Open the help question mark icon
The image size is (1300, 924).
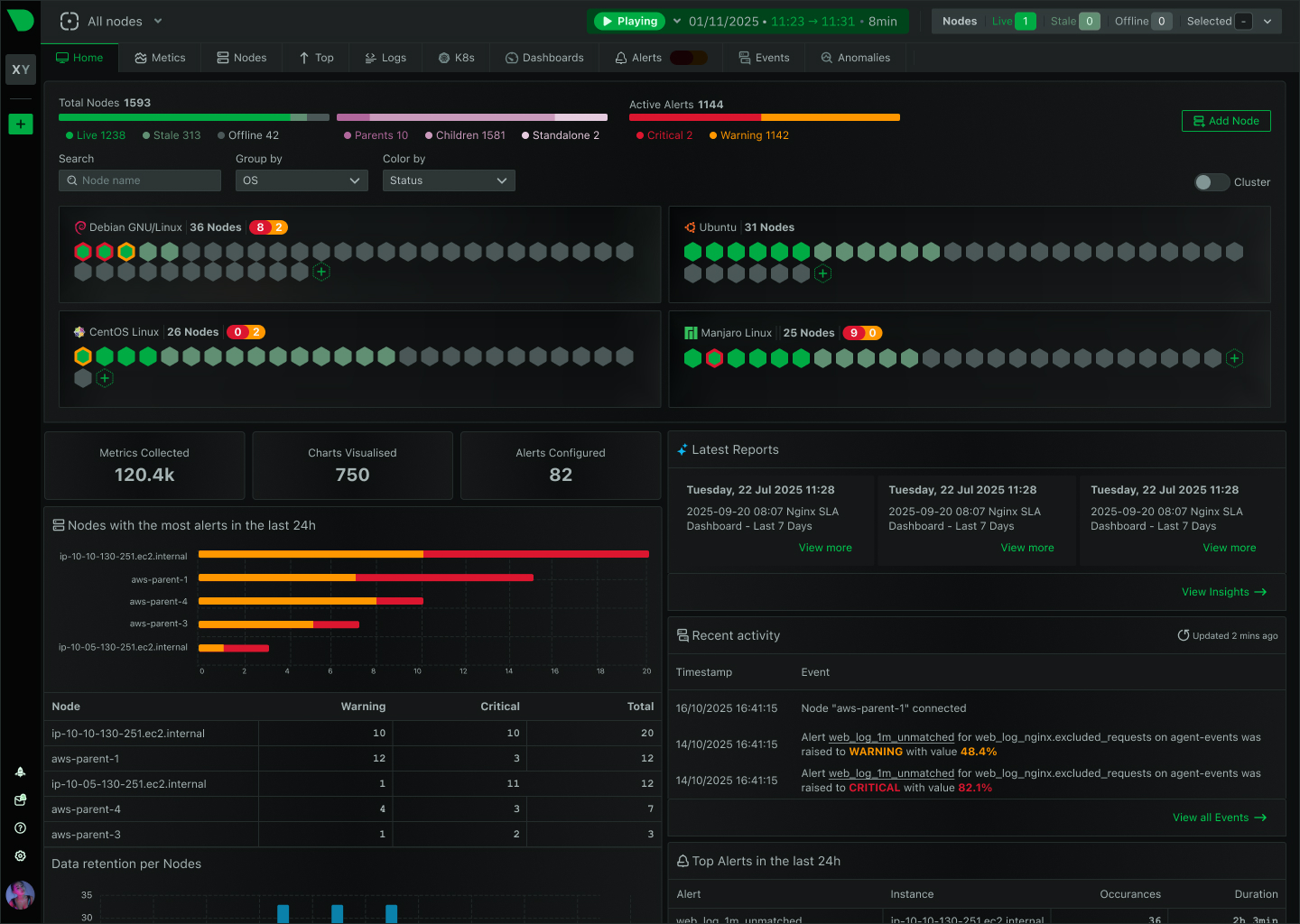coord(20,827)
